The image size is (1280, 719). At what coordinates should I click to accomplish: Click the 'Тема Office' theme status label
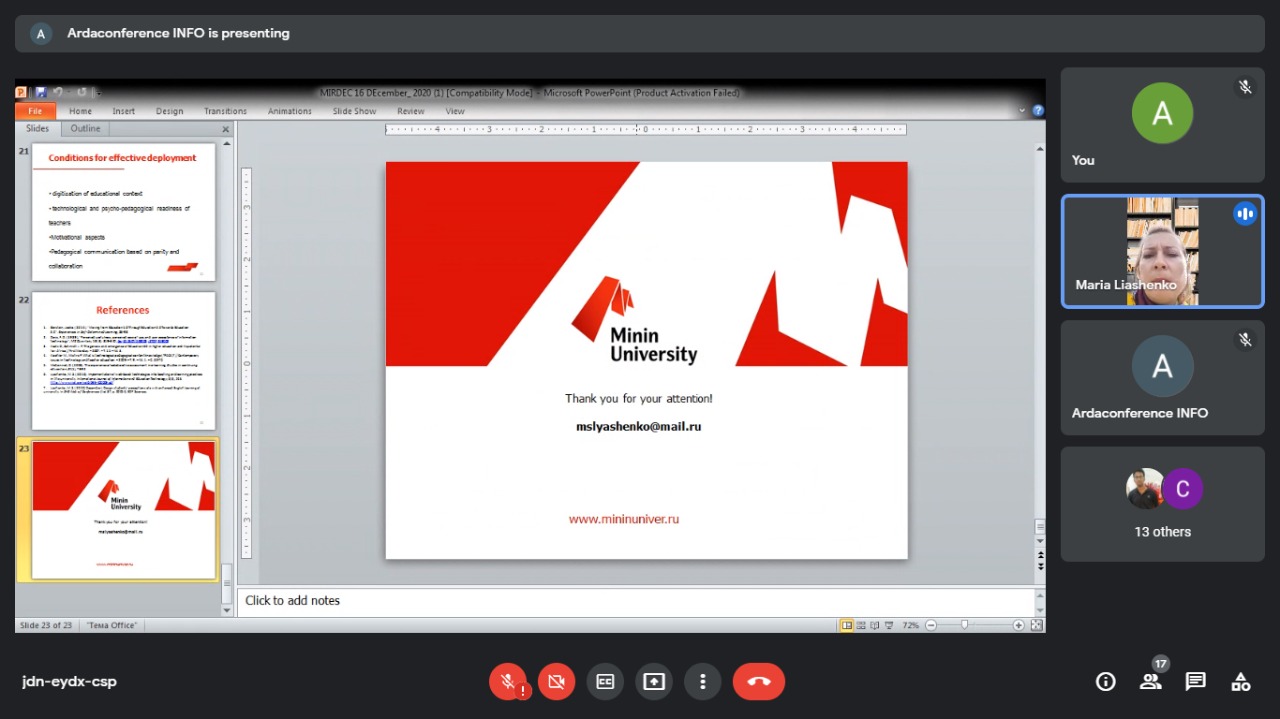click(112, 625)
